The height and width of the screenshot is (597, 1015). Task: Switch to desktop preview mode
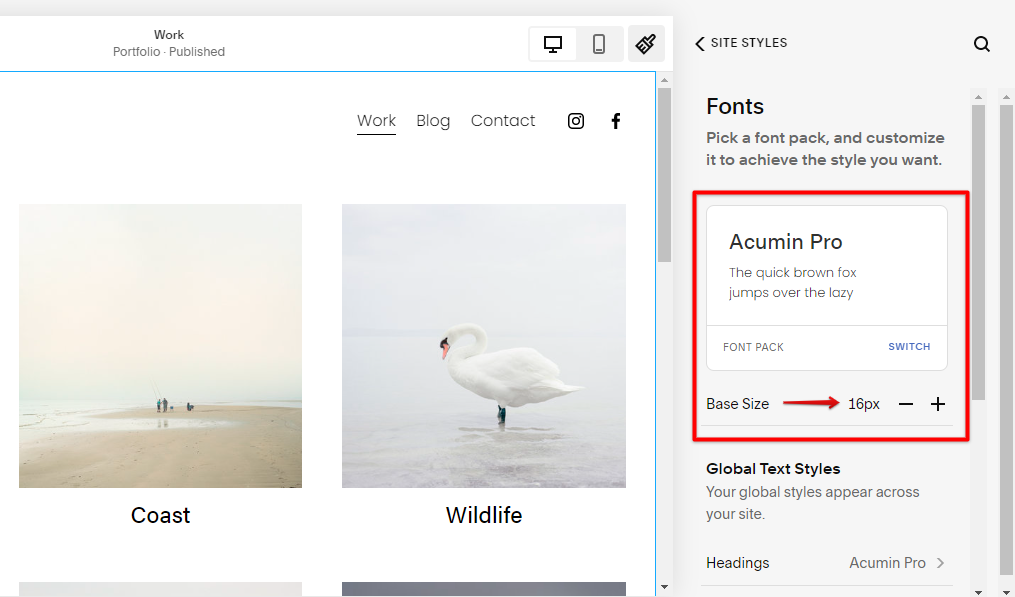(553, 44)
